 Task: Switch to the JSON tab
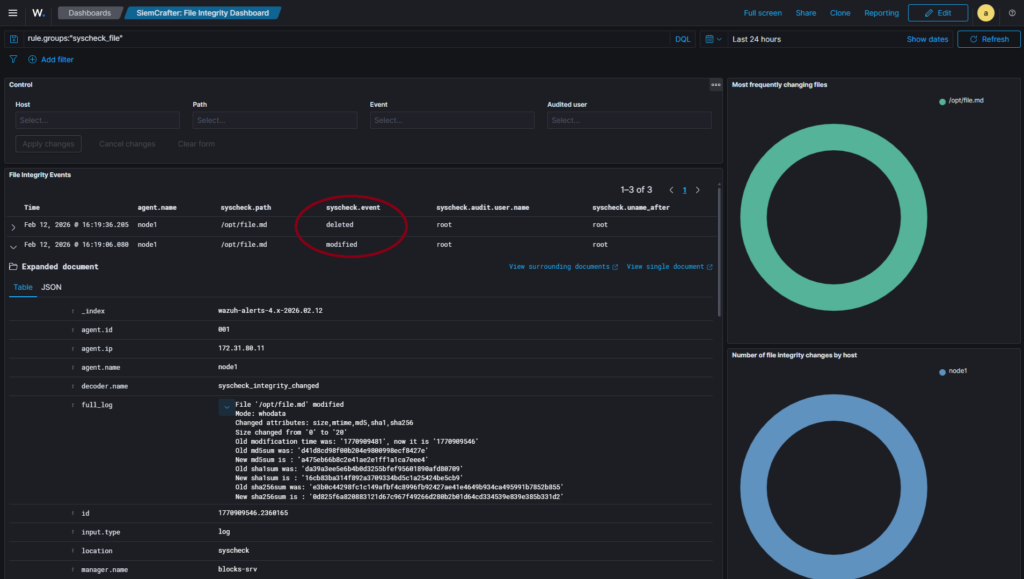tap(51, 287)
